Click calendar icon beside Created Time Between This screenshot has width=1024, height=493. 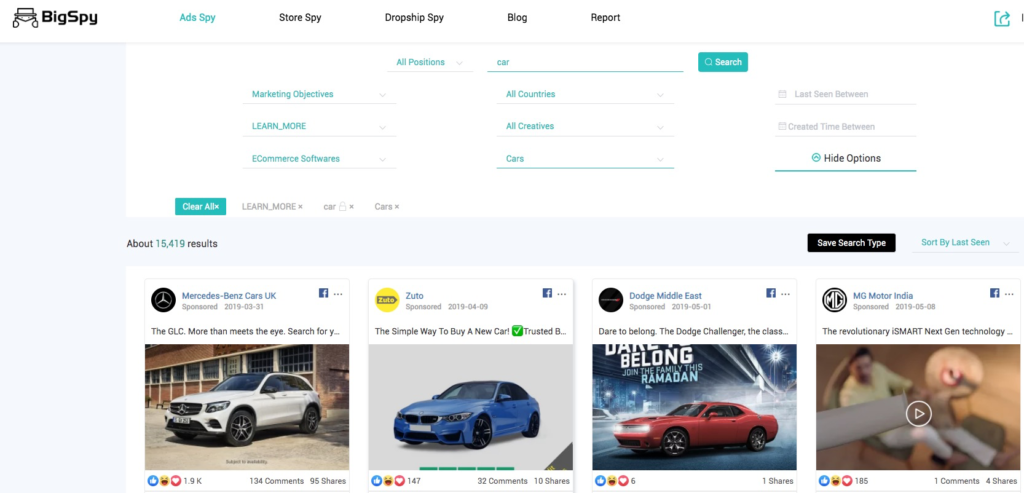click(x=782, y=126)
